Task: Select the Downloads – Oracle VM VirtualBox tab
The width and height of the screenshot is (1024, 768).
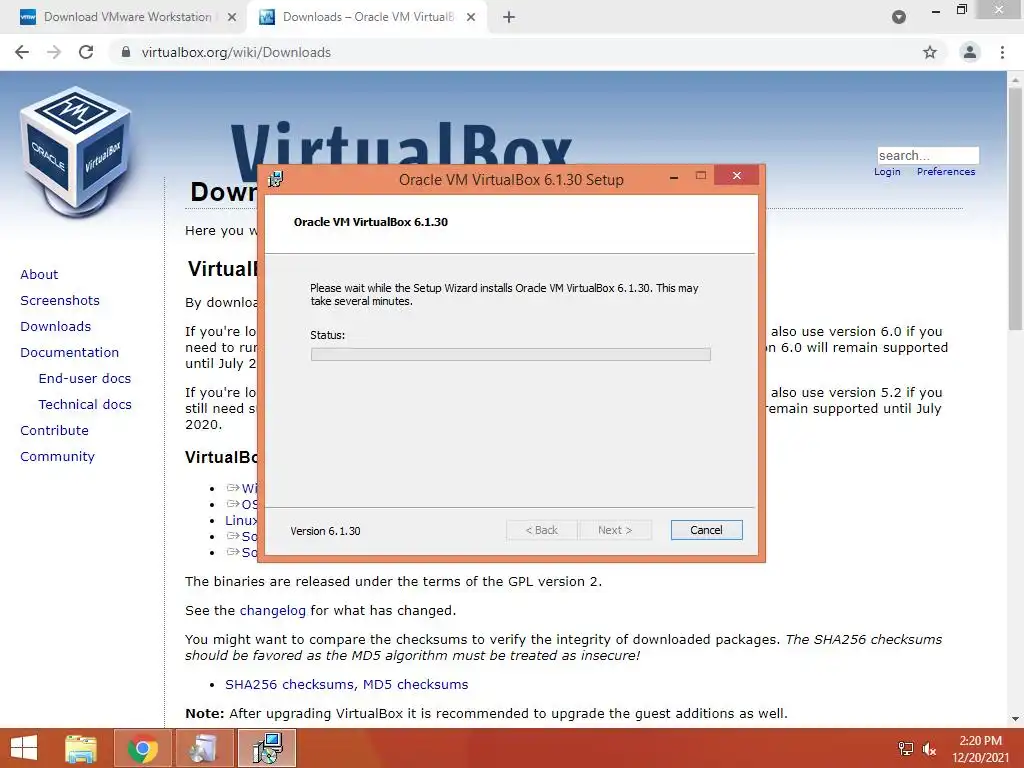Action: pos(367,18)
